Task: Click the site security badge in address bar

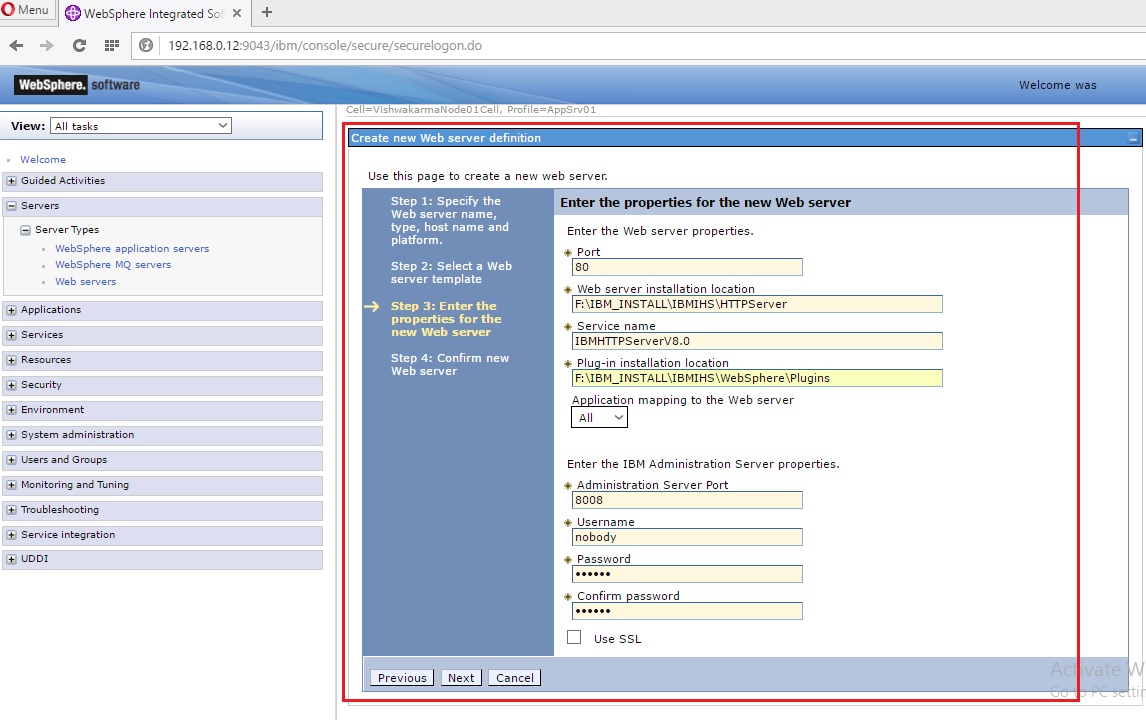Action: coord(148,45)
